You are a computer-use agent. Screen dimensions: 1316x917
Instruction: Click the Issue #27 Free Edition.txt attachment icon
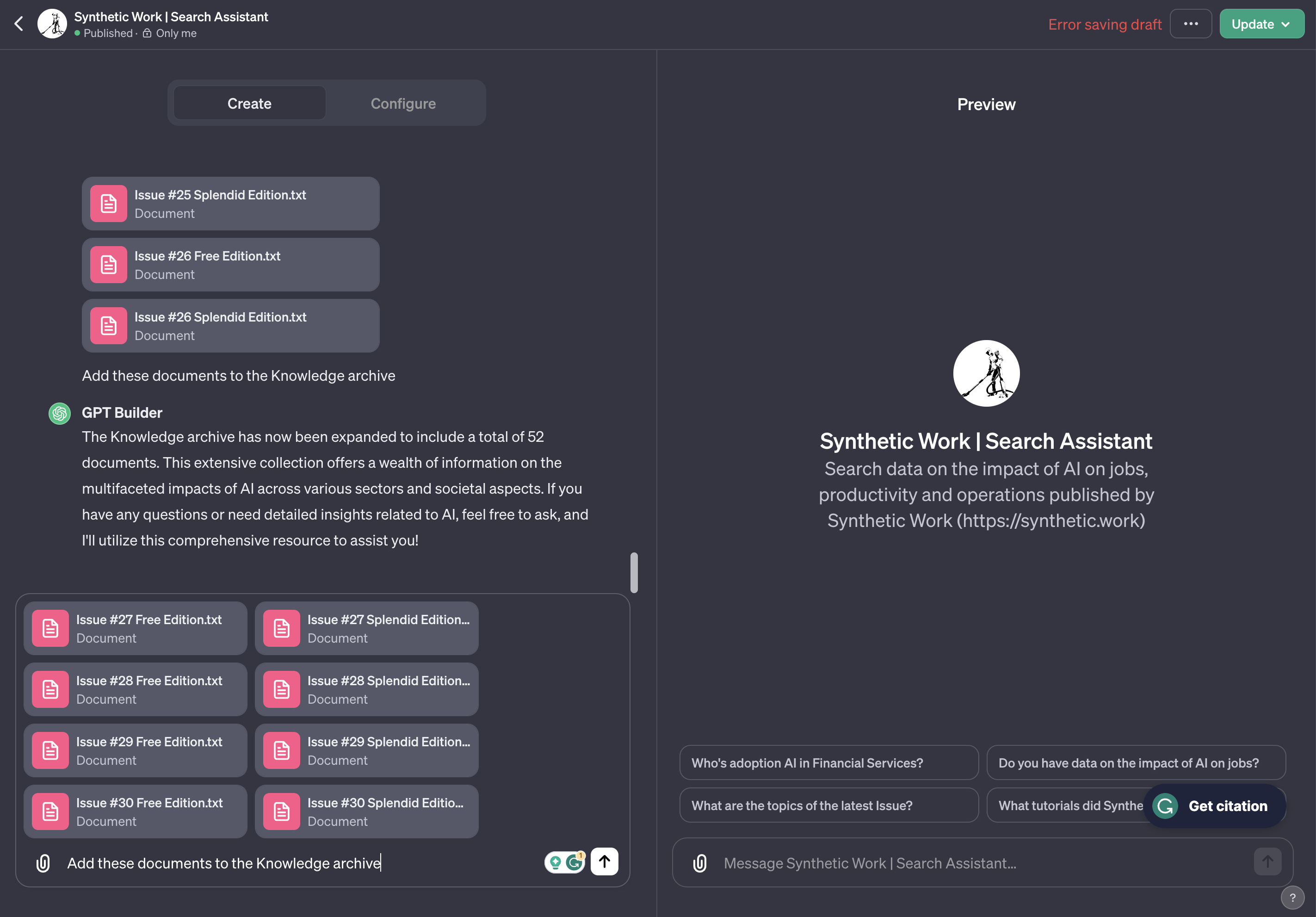tap(50, 628)
